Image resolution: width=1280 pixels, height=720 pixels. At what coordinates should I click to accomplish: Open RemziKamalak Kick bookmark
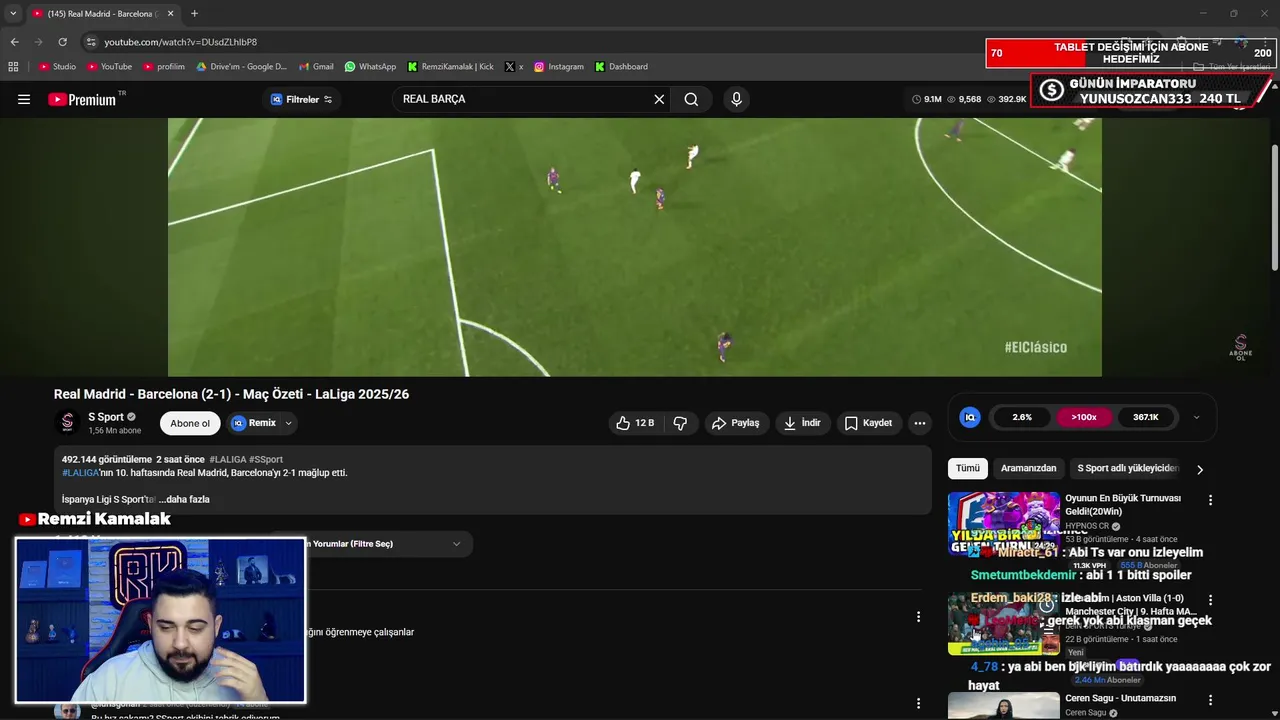(x=450, y=67)
